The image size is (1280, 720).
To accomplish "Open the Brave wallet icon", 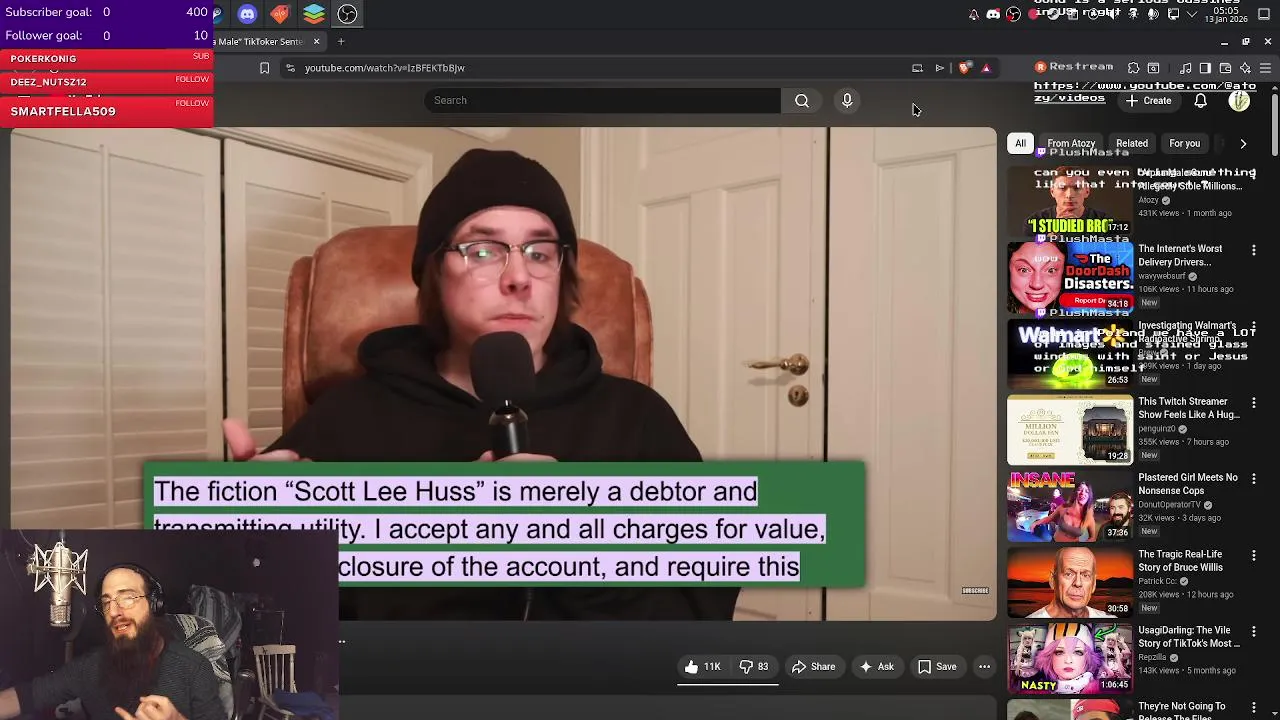I will [x=1225, y=68].
